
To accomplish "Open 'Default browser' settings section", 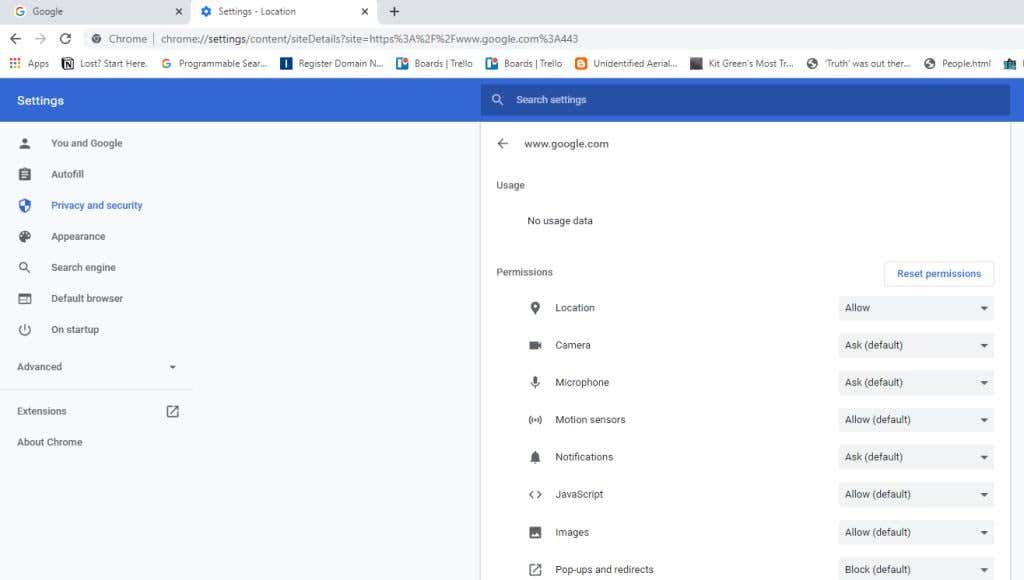I will click(87, 298).
